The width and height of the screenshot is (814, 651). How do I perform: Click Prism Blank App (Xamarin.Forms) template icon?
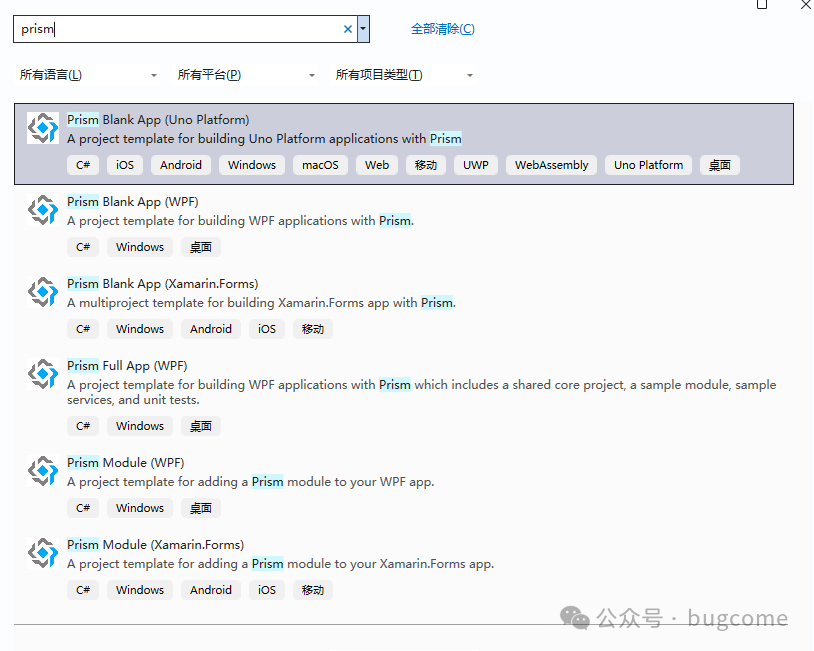point(43,292)
